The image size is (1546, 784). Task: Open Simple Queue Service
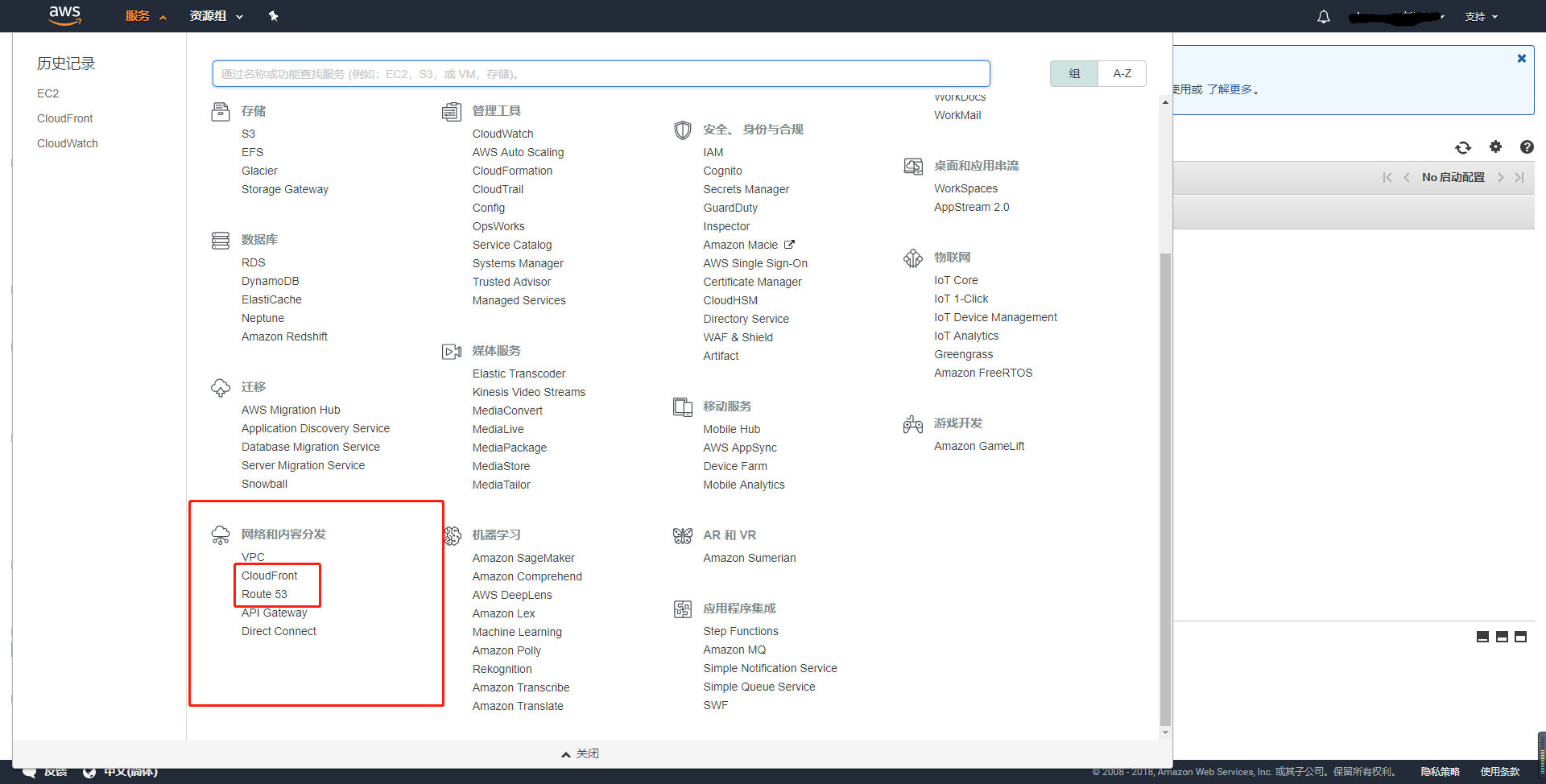759,687
